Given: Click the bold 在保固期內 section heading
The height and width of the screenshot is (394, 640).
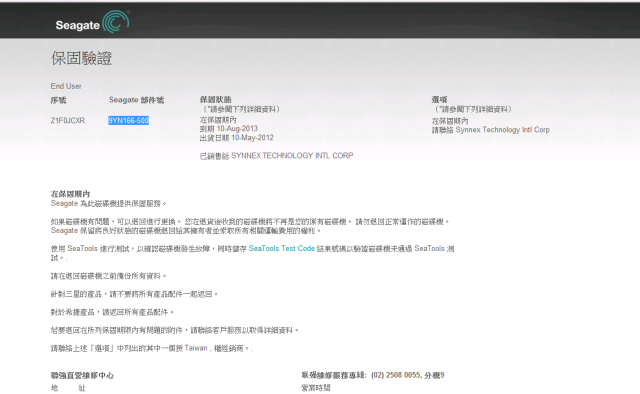Looking at the screenshot, I should [x=70, y=194].
